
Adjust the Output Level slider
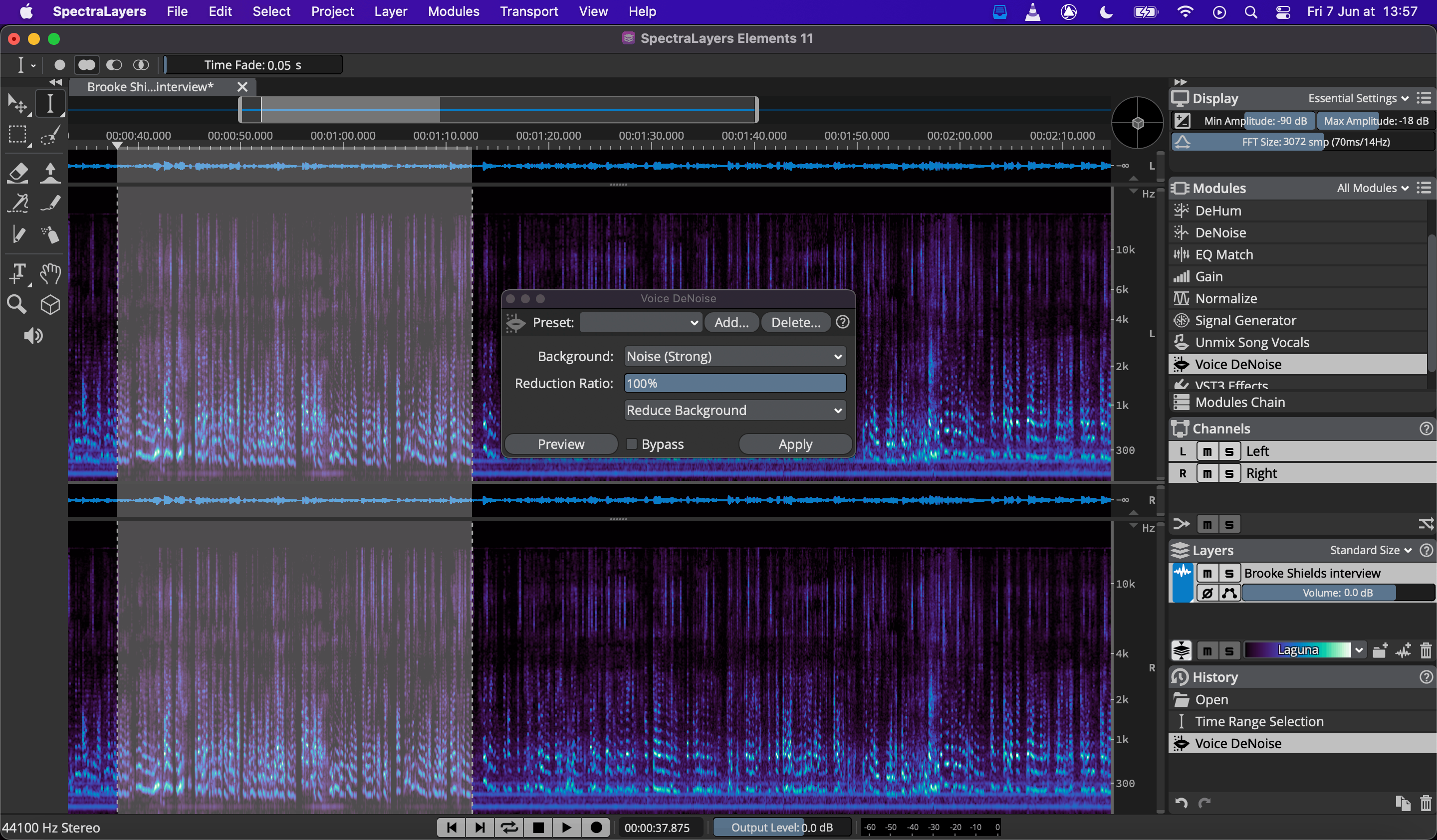[x=782, y=828]
